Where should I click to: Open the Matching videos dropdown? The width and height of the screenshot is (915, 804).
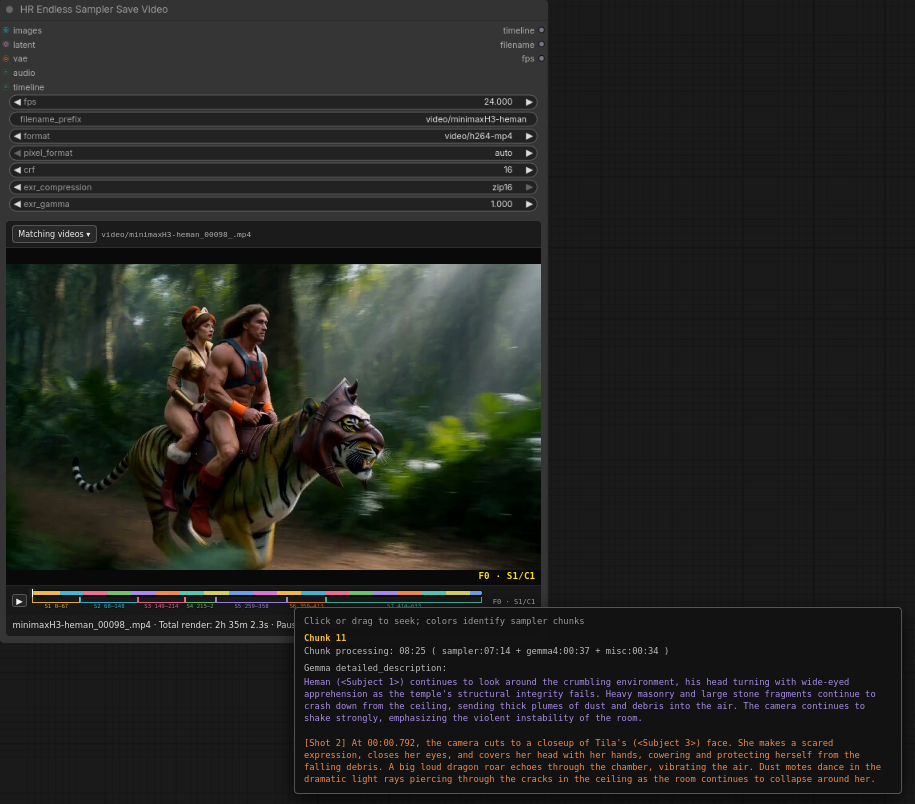[54, 234]
